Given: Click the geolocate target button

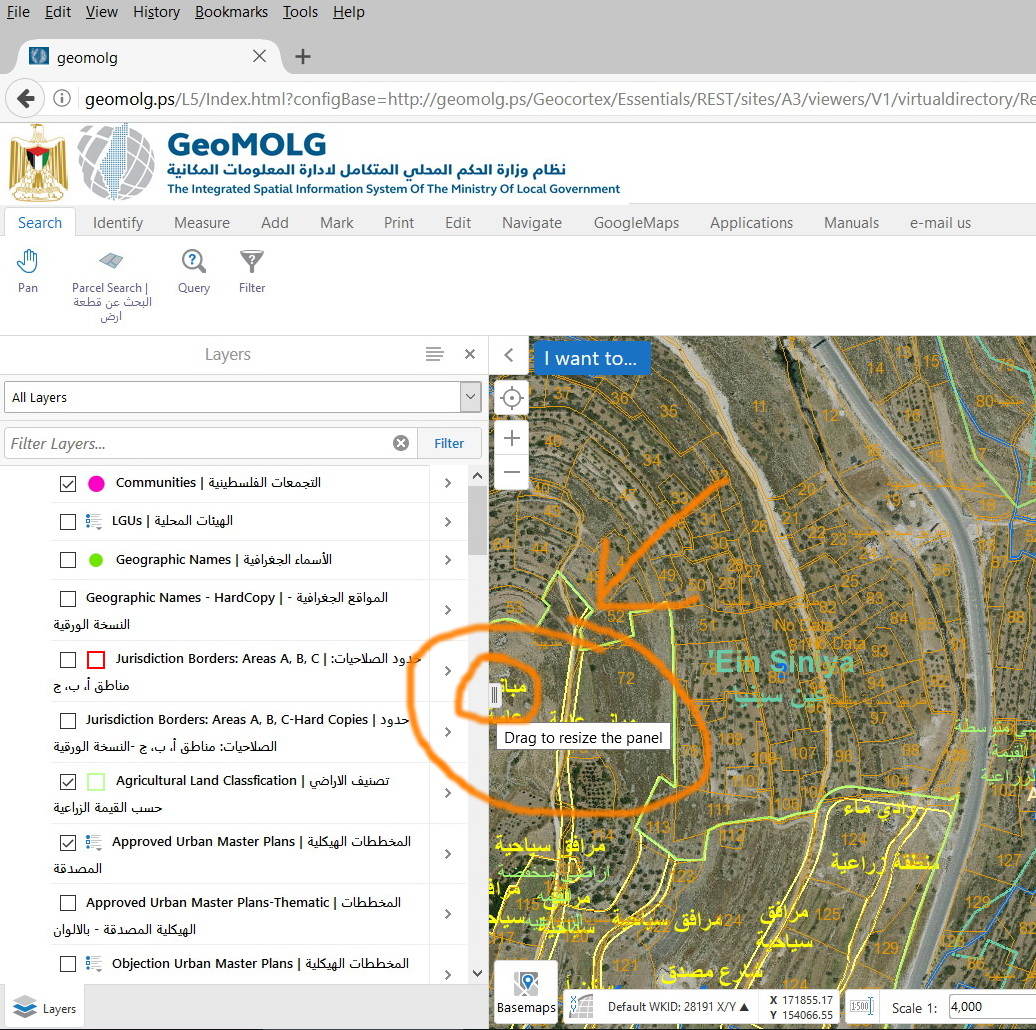Looking at the screenshot, I should click(512, 398).
